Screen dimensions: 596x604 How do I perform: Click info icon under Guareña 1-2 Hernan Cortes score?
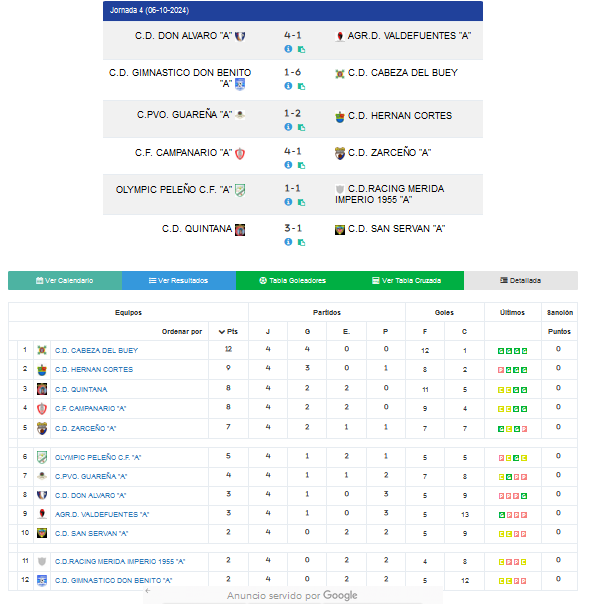(288, 127)
